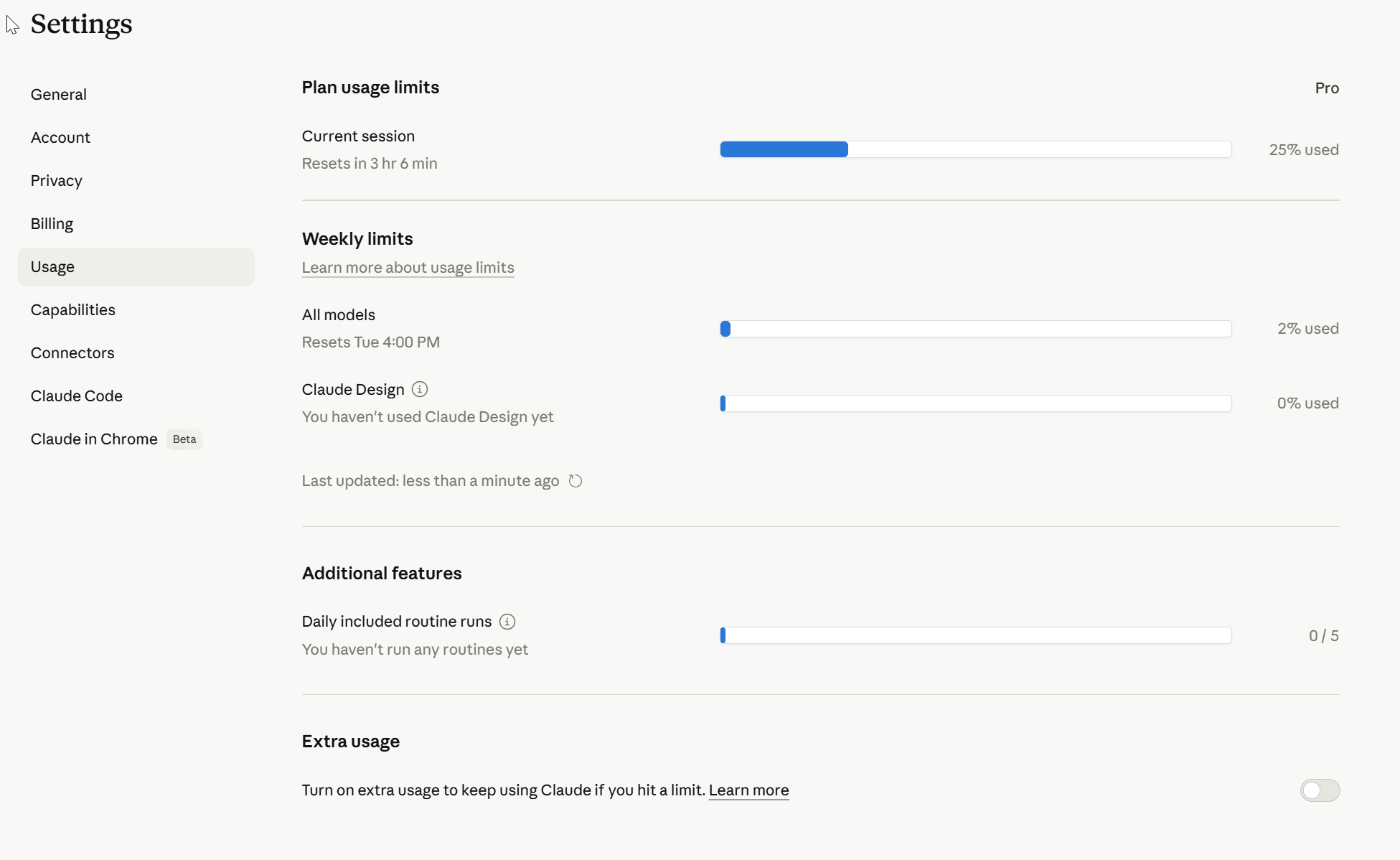Open the Capabilities settings page
Viewport: 1400px width, 860px height.
72,310
